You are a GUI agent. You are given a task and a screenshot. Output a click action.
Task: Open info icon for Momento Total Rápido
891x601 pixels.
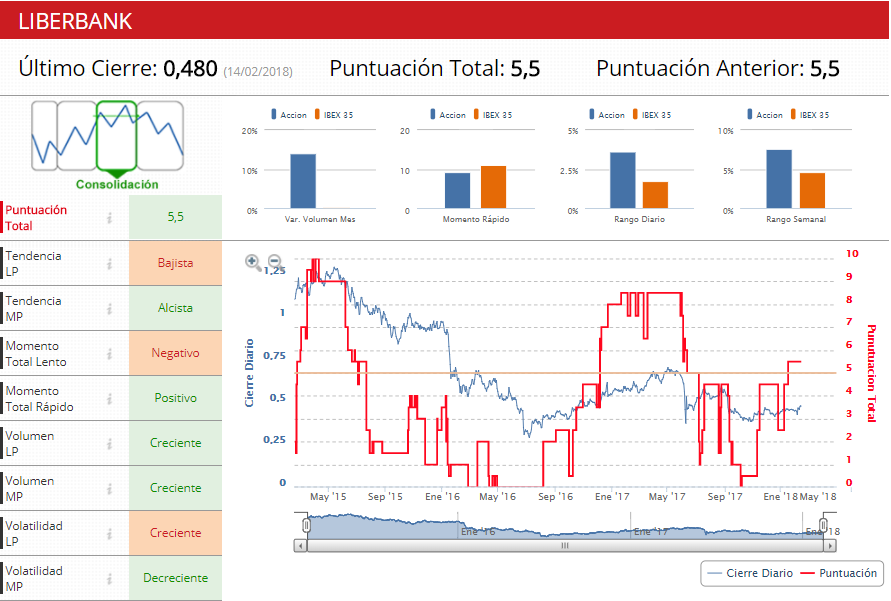(x=110, y=399)
